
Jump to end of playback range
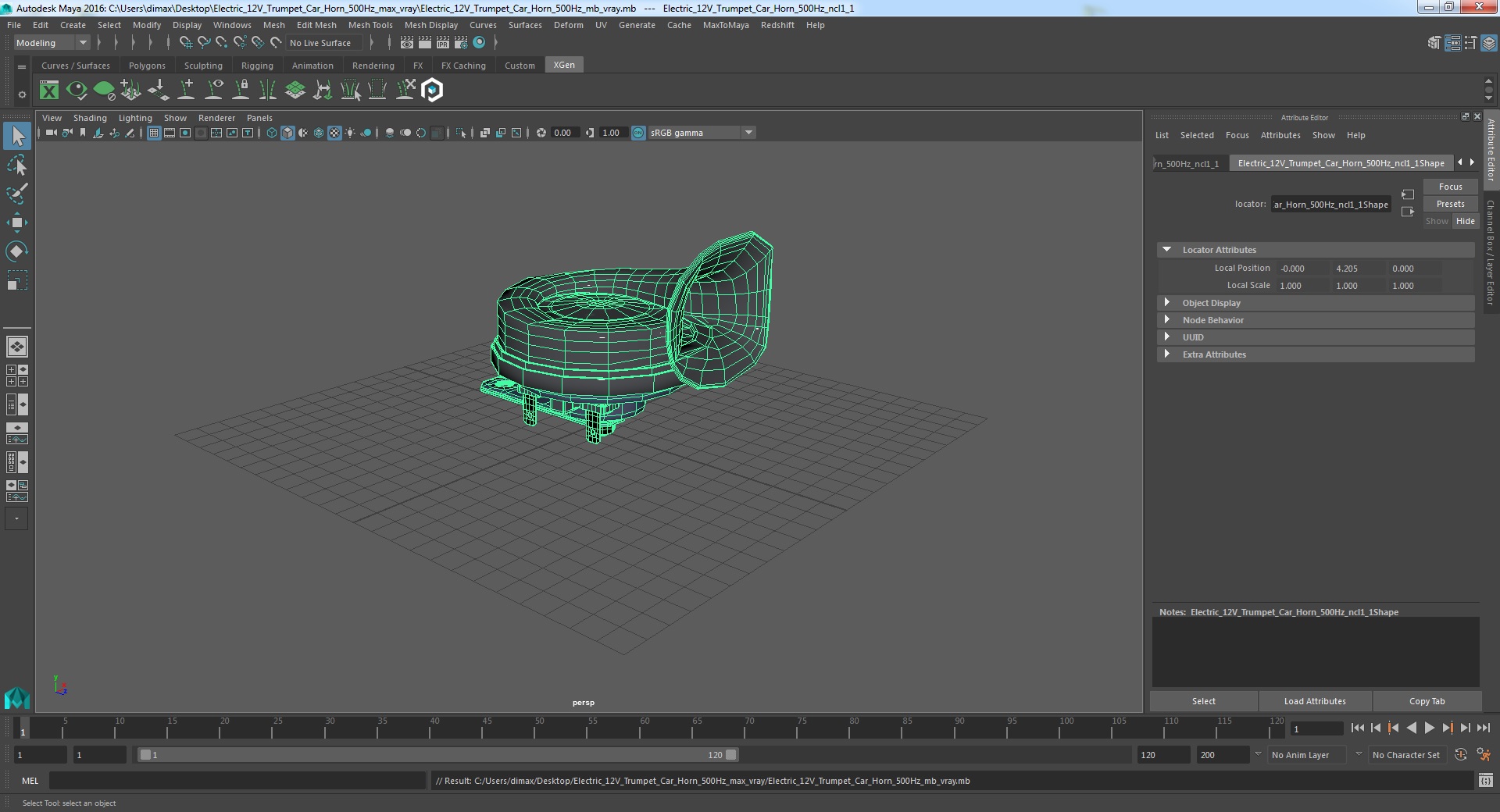coord(1483,728)
